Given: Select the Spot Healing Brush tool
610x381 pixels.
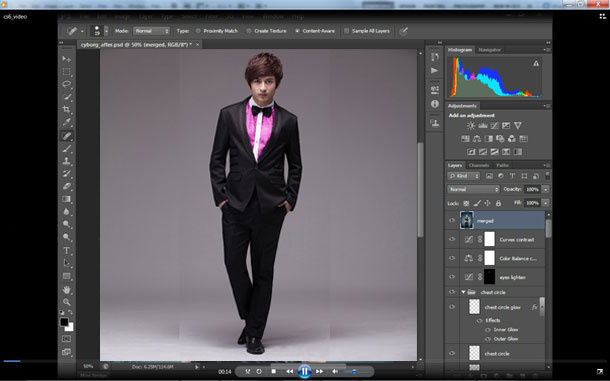Looking at the screenshot, I should click(67, 136).
